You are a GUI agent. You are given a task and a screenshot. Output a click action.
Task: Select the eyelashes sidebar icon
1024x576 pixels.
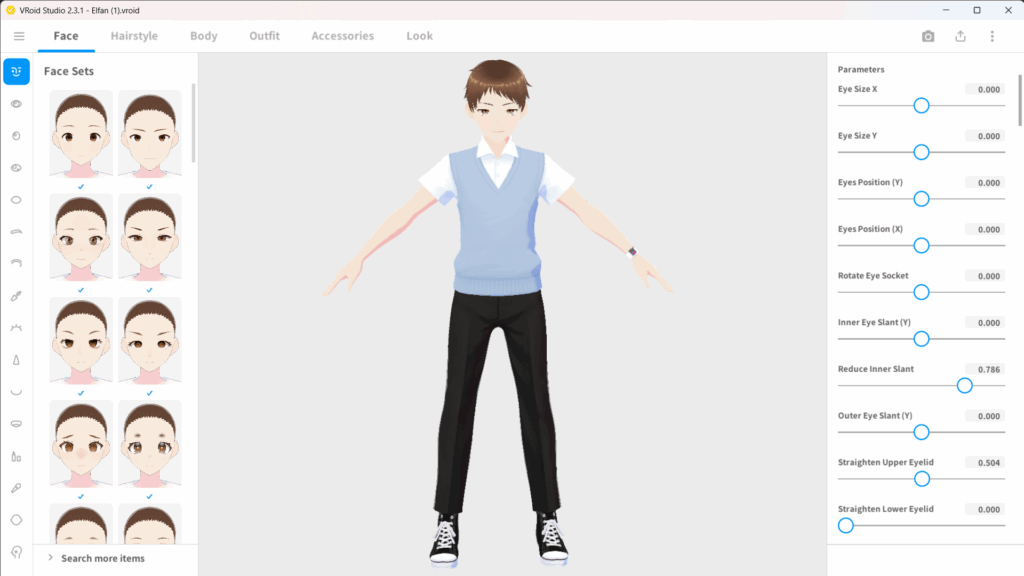(16, 328)
